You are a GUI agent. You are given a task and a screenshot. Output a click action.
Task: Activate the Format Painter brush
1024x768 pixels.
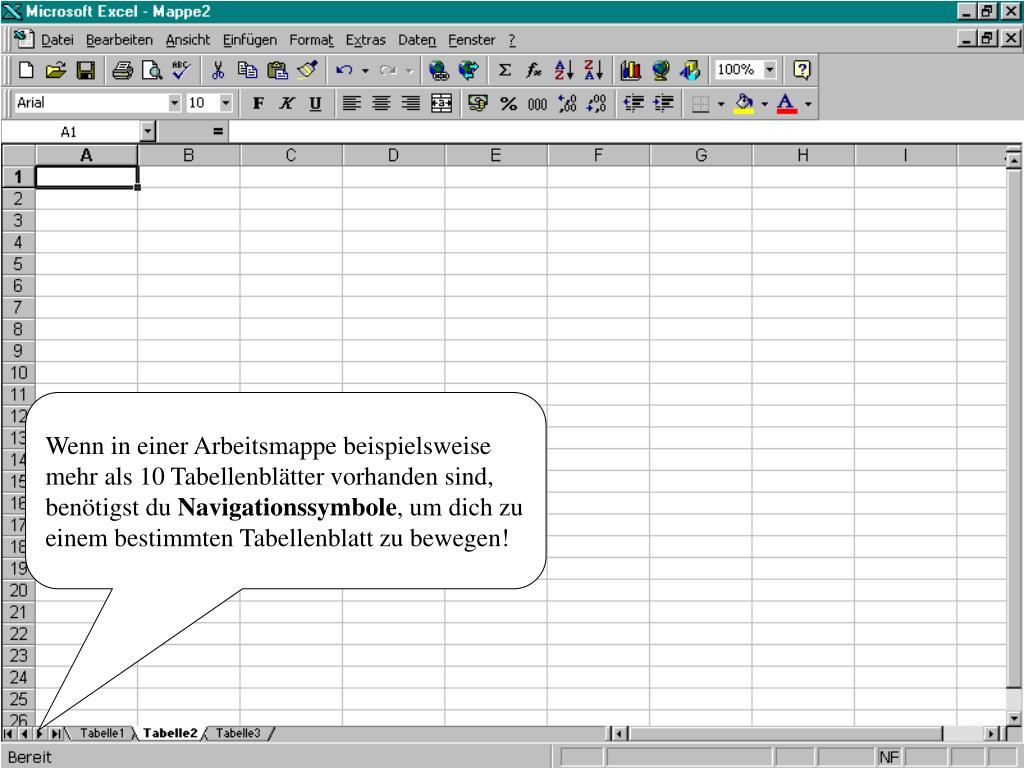pyautogui.click(x=307, y=70)
